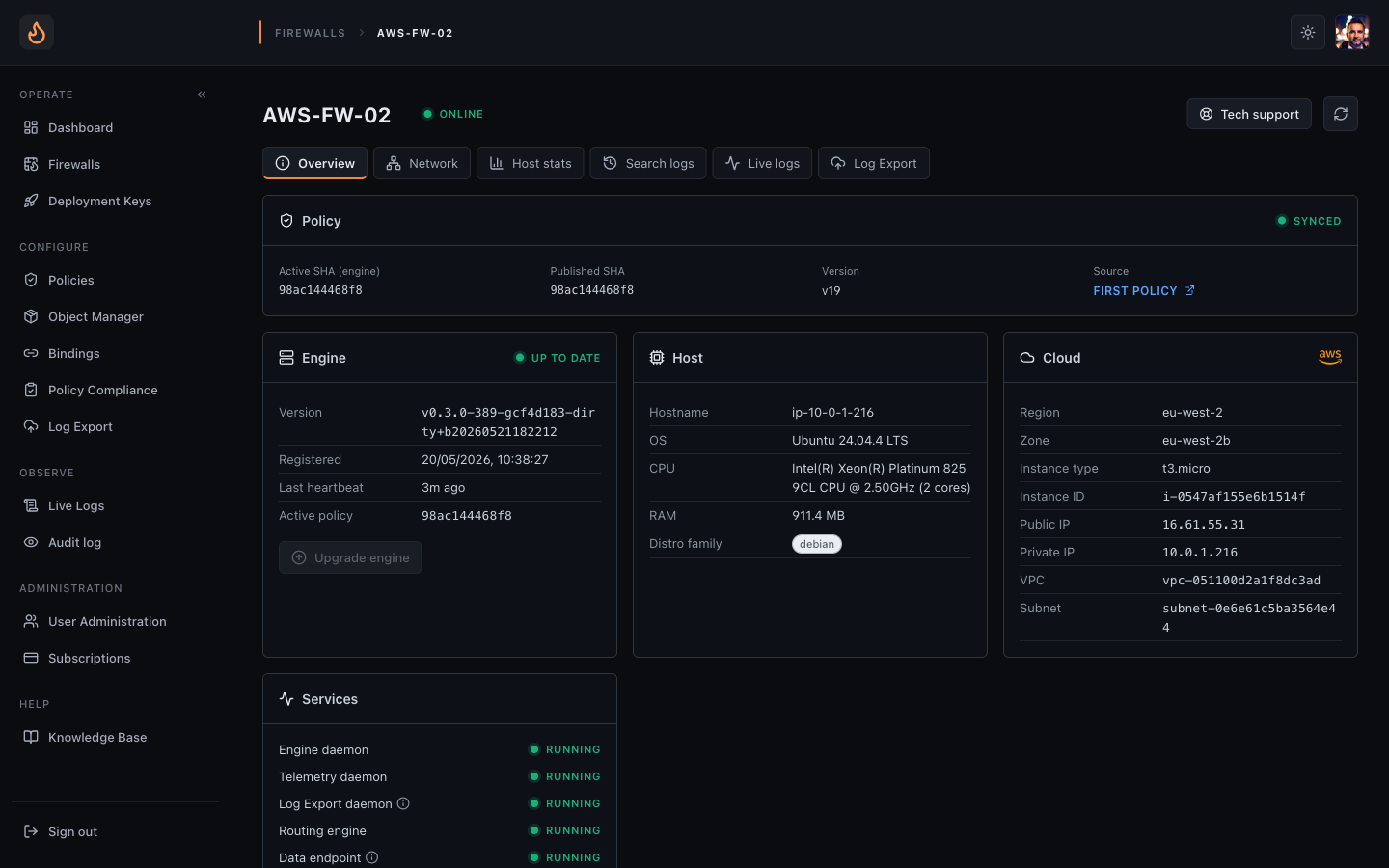Click external link icon next to FIRST POLICY

click(x=1189, y=290)
